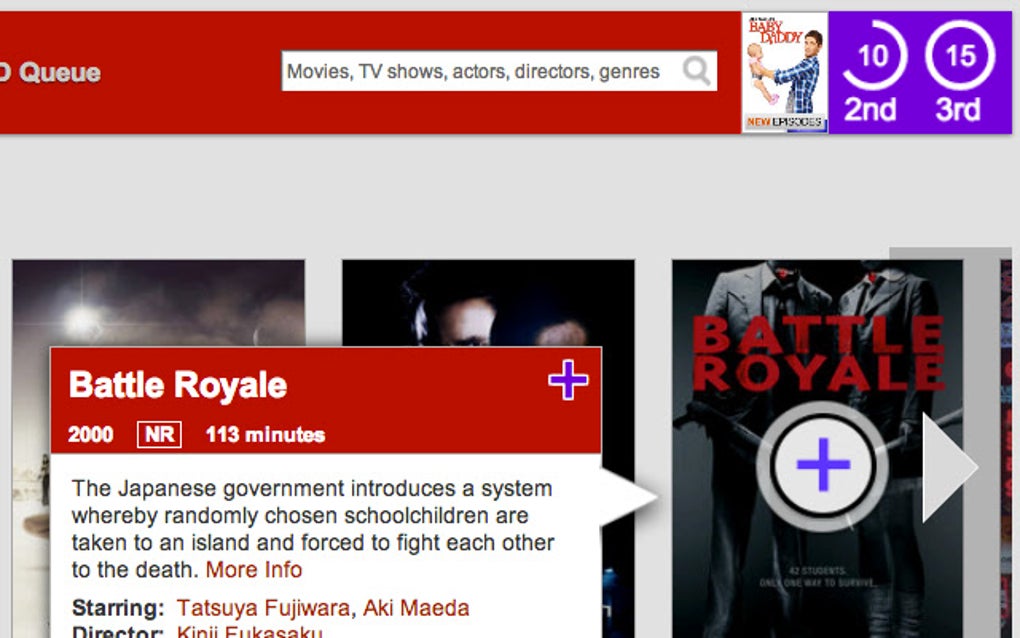The width and height of the screenshot is (1020, 638).
Task: Focus the Movies, TV shows search field
Action: [499, 71]
